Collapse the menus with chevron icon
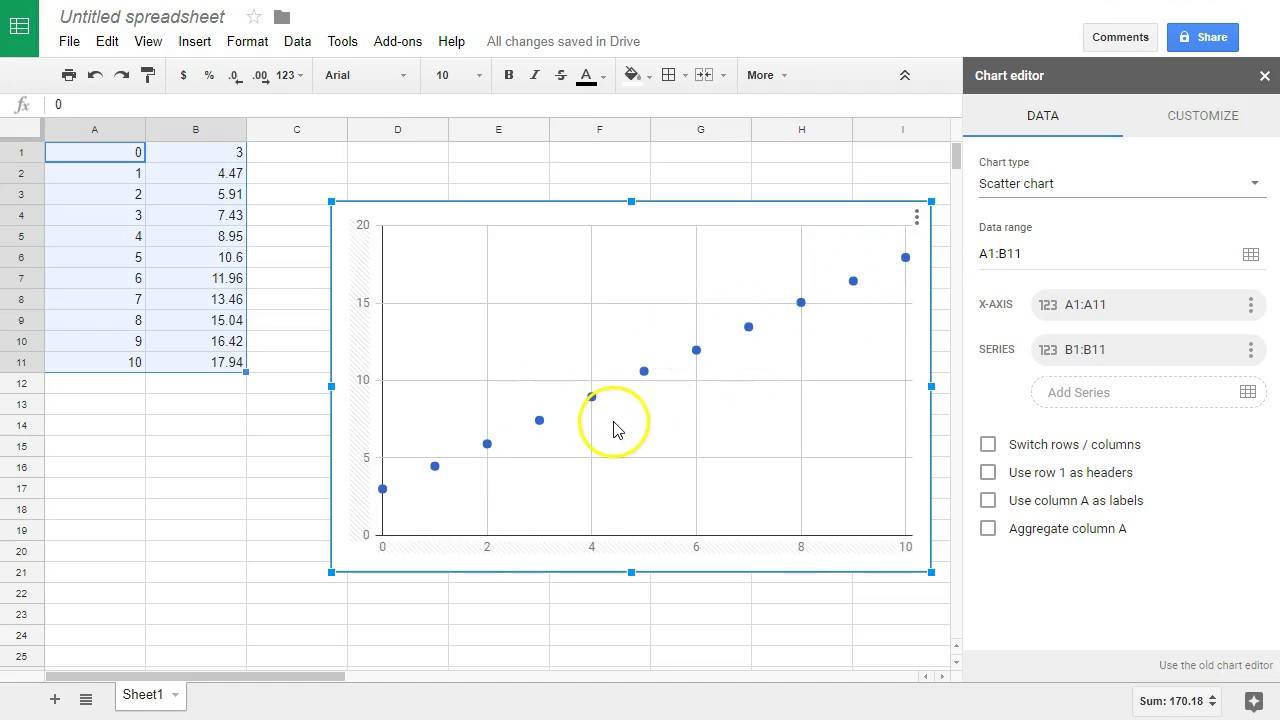 [905, 75]
